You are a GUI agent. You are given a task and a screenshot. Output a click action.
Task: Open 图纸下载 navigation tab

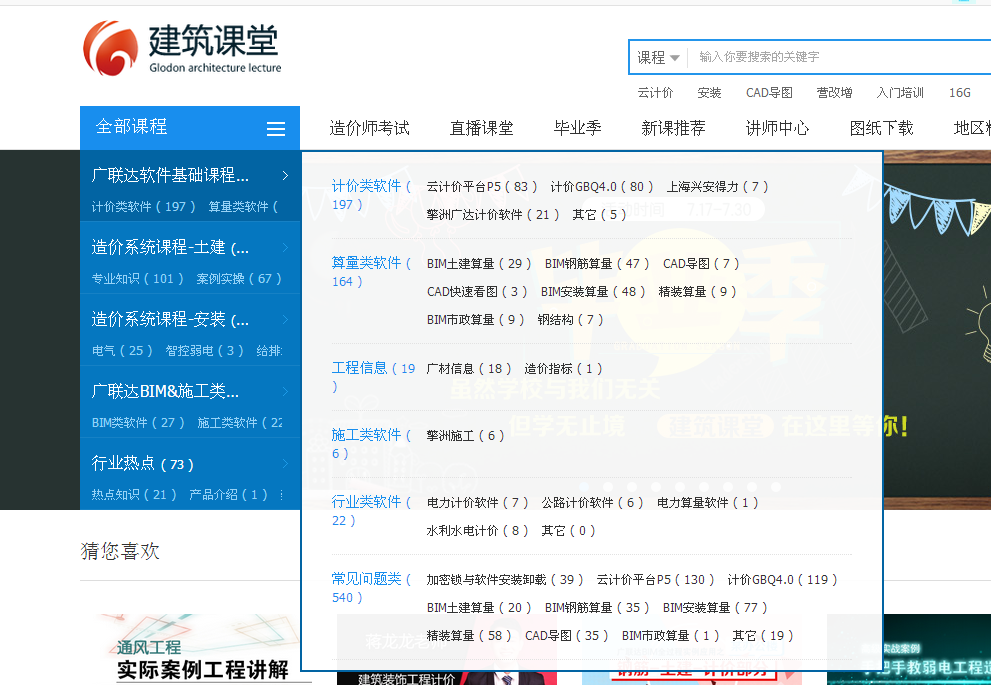tap(882, 128)
